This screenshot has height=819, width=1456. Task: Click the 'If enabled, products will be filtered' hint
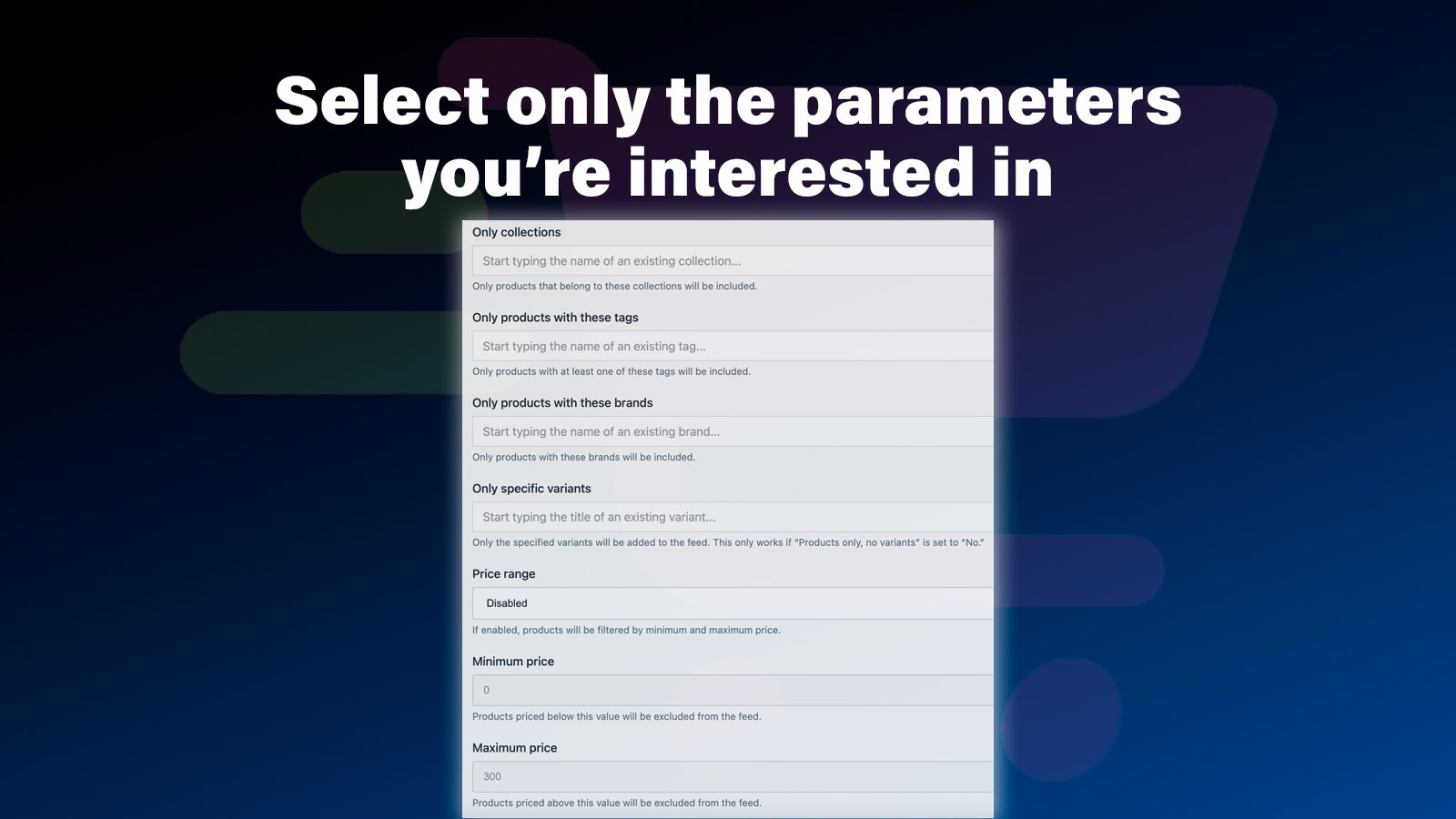626,630
